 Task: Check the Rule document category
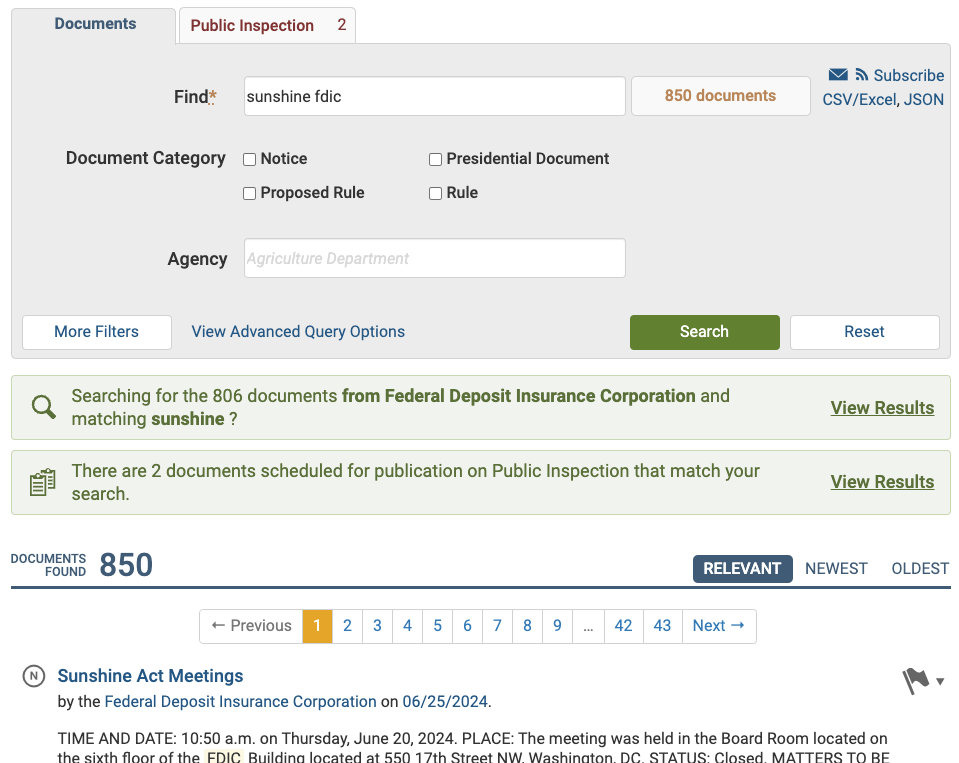pyautogui.click(x=435, y=194)
